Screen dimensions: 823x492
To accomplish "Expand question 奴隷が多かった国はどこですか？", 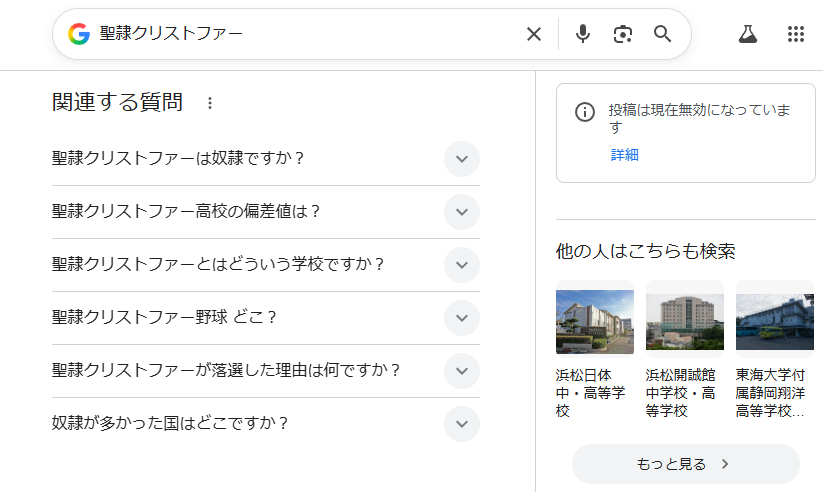I will (461, 424).
